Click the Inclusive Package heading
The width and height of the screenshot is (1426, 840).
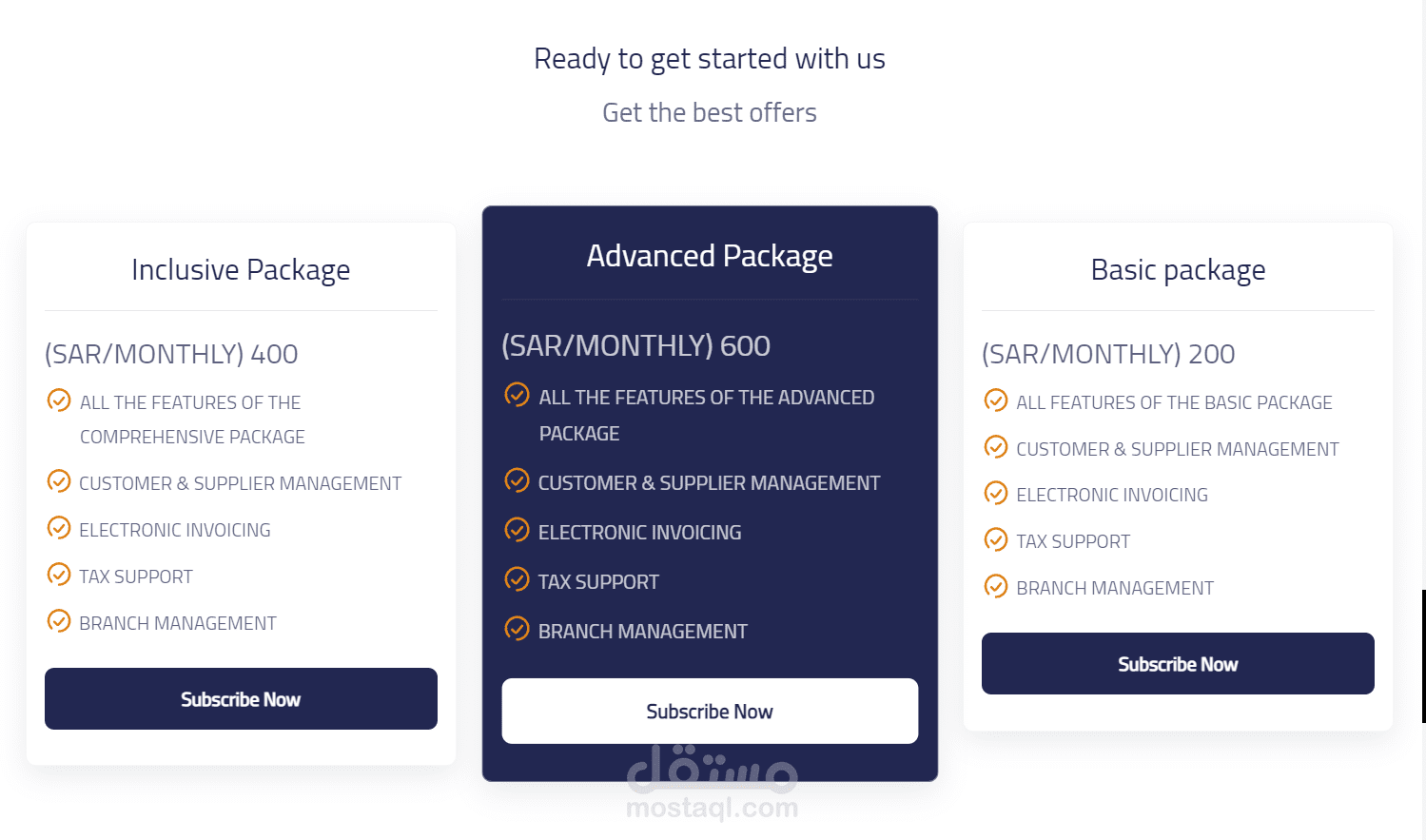tap(241, 270)
